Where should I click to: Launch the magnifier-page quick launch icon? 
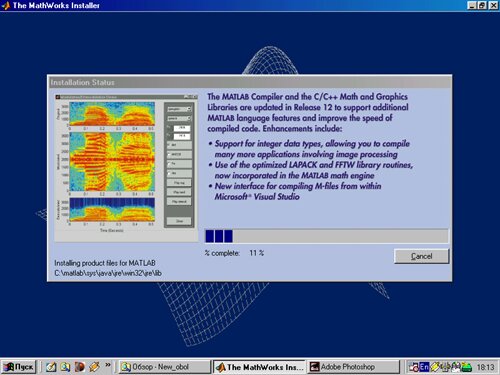point(65,367)
